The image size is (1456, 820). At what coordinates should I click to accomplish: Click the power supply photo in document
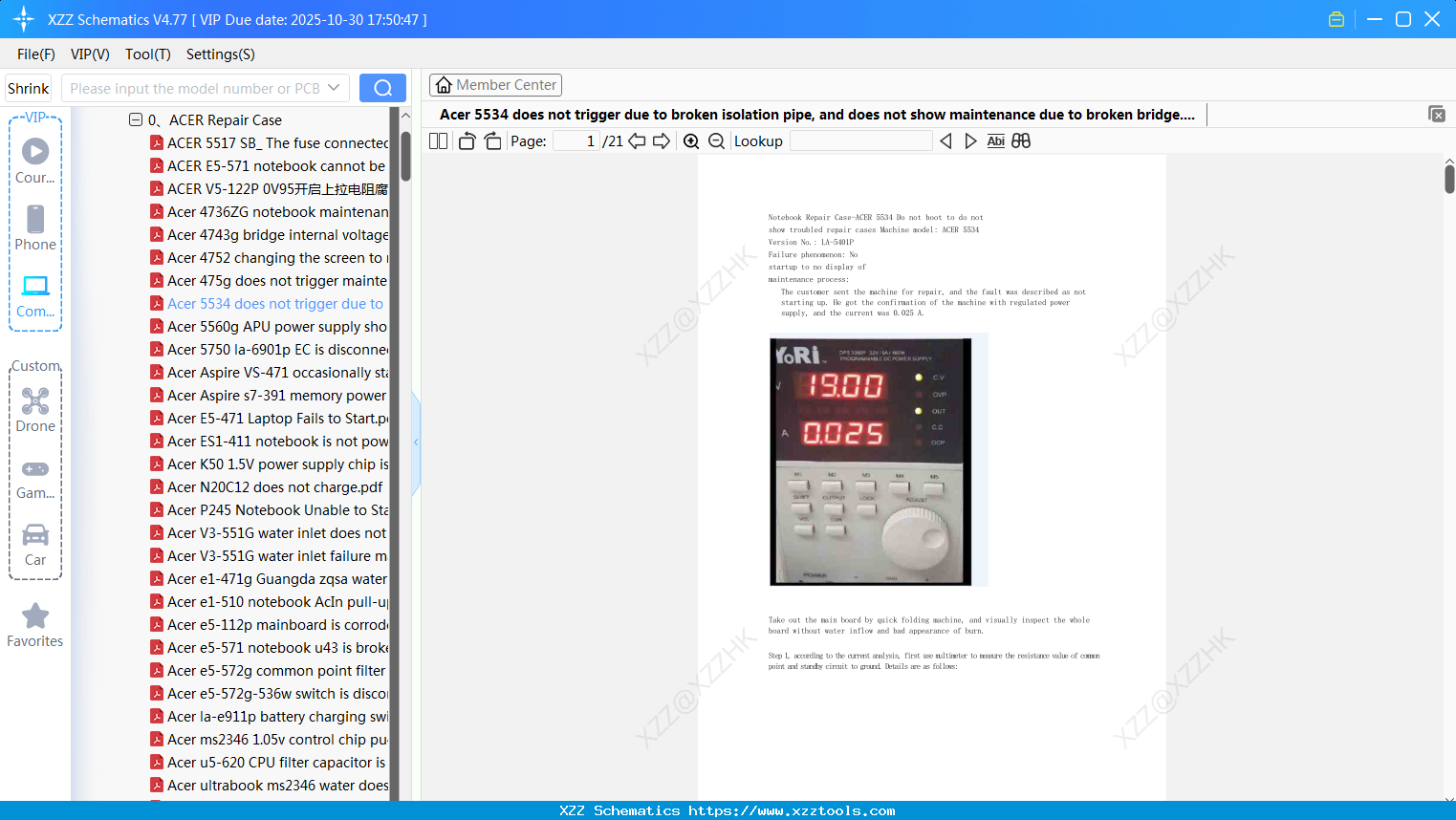click(x=871, y=462)
